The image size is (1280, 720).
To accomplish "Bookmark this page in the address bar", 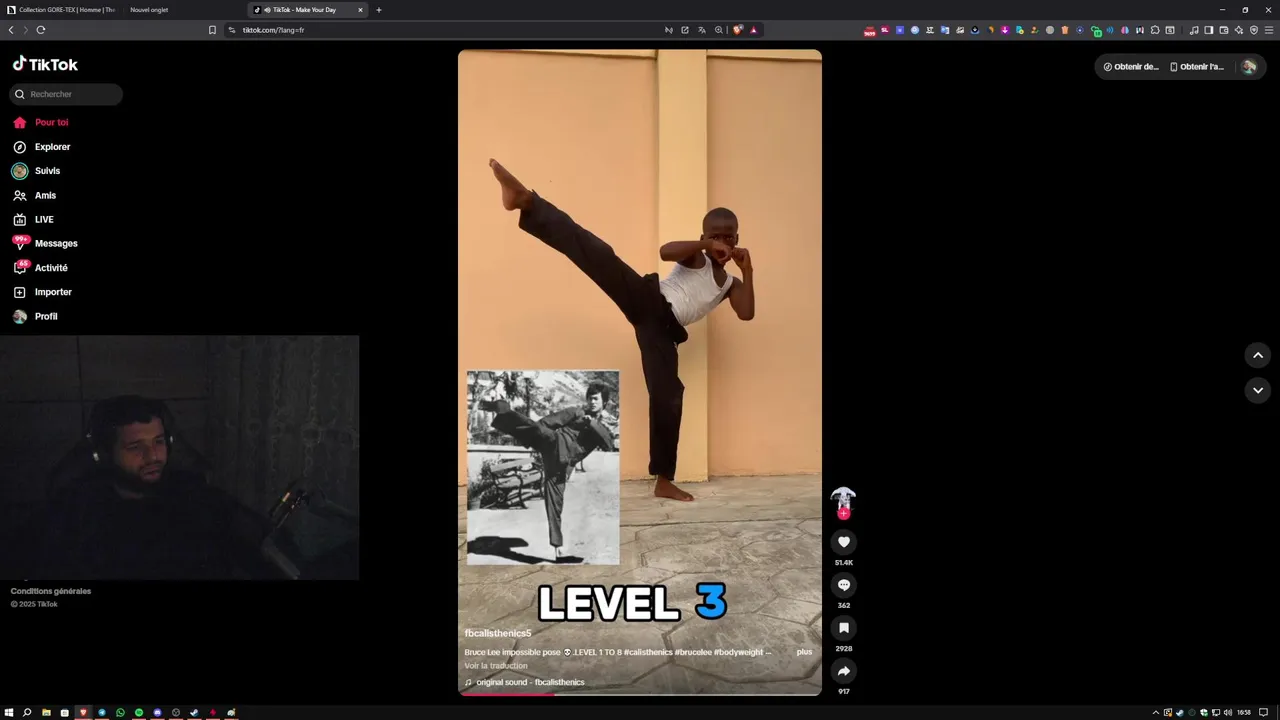I will 212,30.
